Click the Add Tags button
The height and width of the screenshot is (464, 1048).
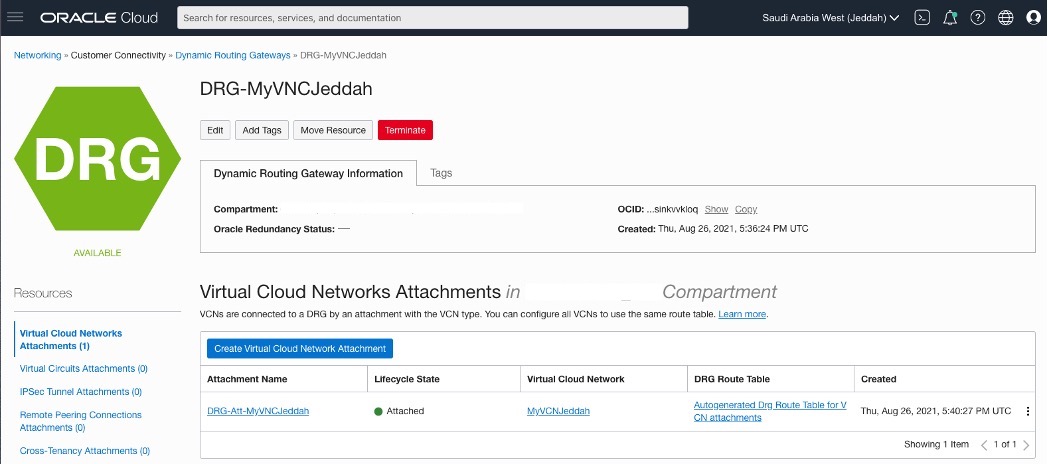point(262,130)
